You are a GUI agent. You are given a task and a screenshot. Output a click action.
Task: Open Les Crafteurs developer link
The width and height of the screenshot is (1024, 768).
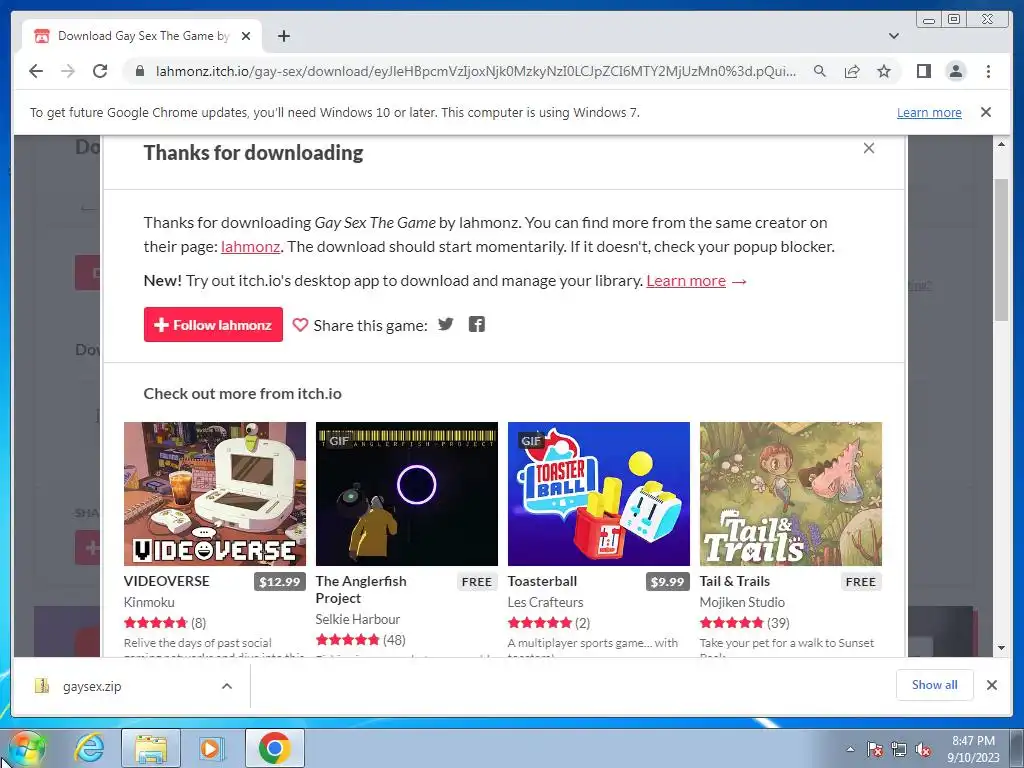click(545, 602)
